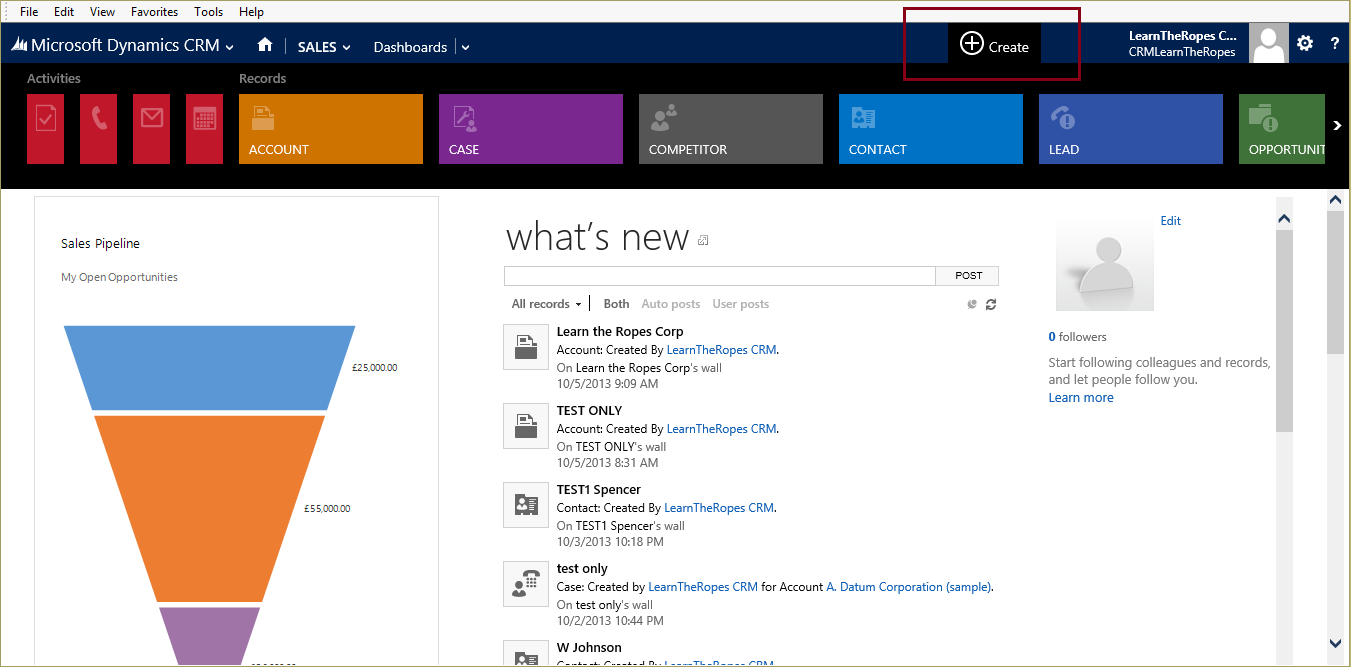
Task: Click the POST button
Action: pyautogui.click(x=966, y=275)
